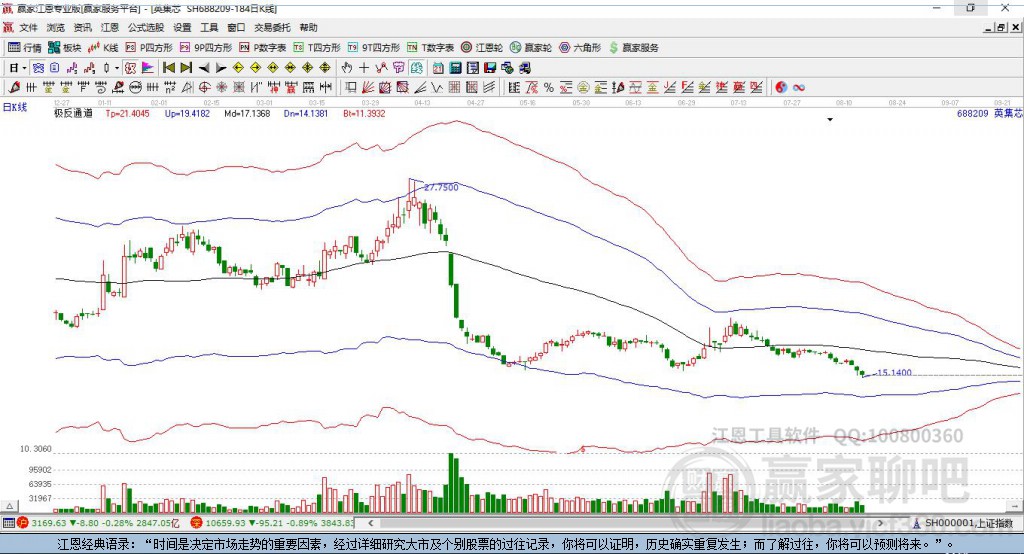Select the n² square tool
The height and width of the screenshot is (554, 1024).
tap(170, 88)
